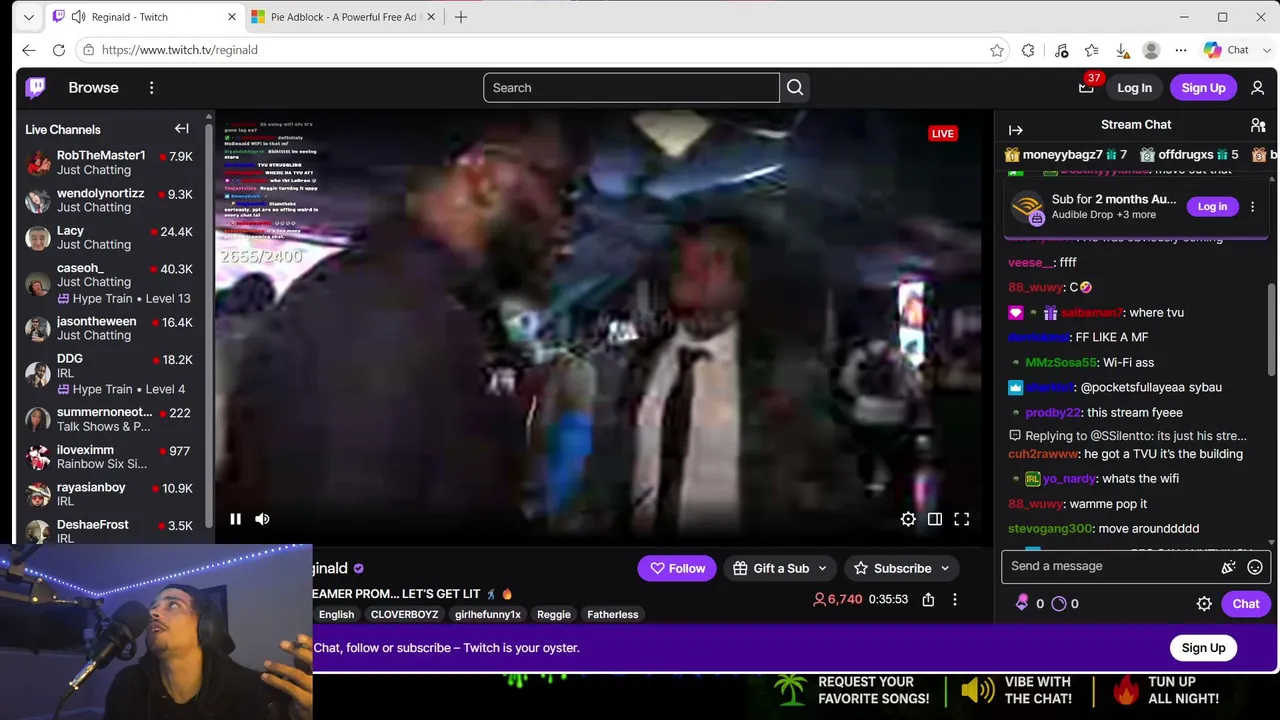Open the Browse page
Viewport: 1280px width, 720px height.
(93, 88)
